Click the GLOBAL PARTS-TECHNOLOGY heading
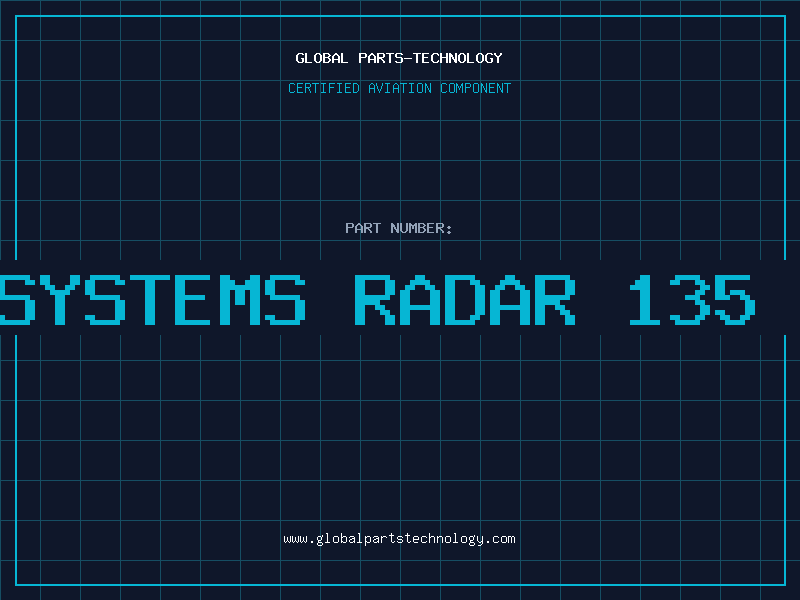The width and height of the screenshot is (800, 600). (x=399, y=58)
